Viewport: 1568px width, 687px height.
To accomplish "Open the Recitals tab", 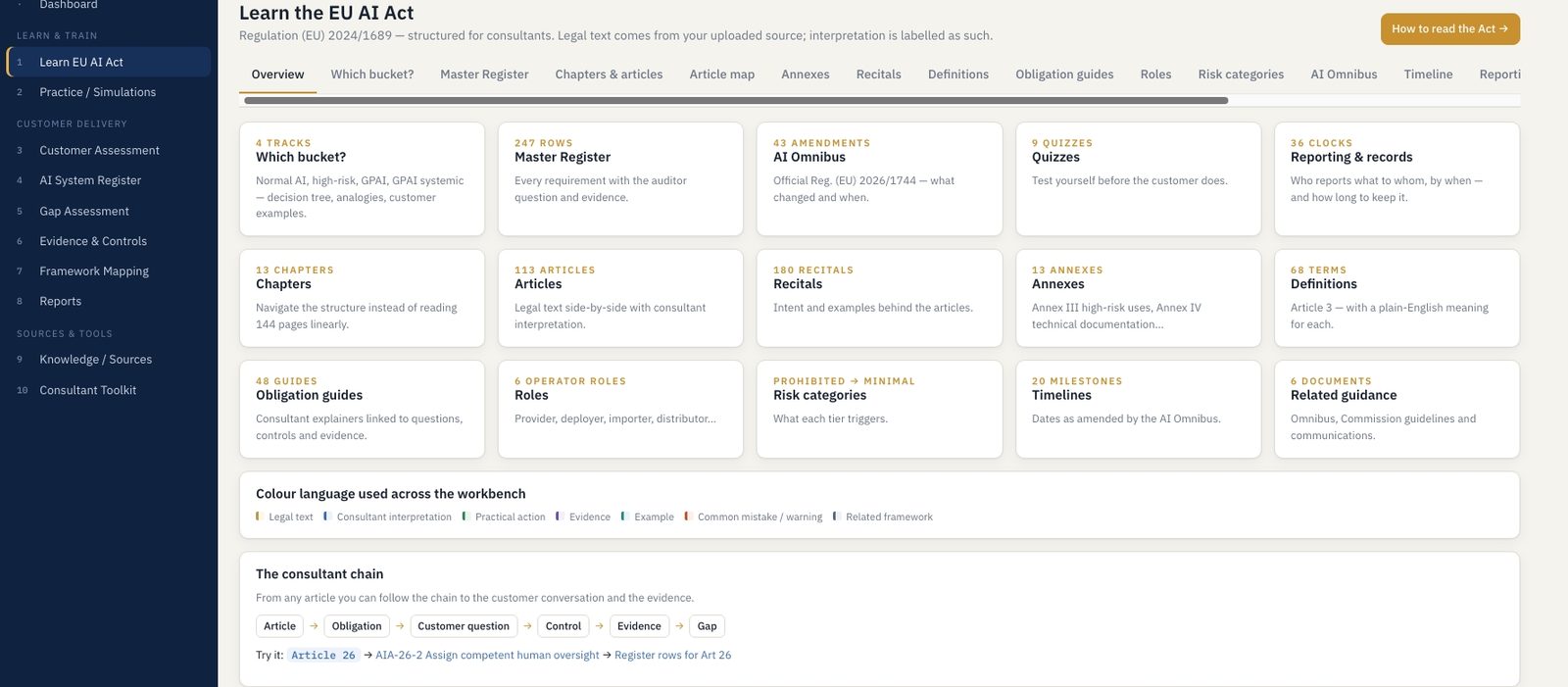I will point(878,74).
